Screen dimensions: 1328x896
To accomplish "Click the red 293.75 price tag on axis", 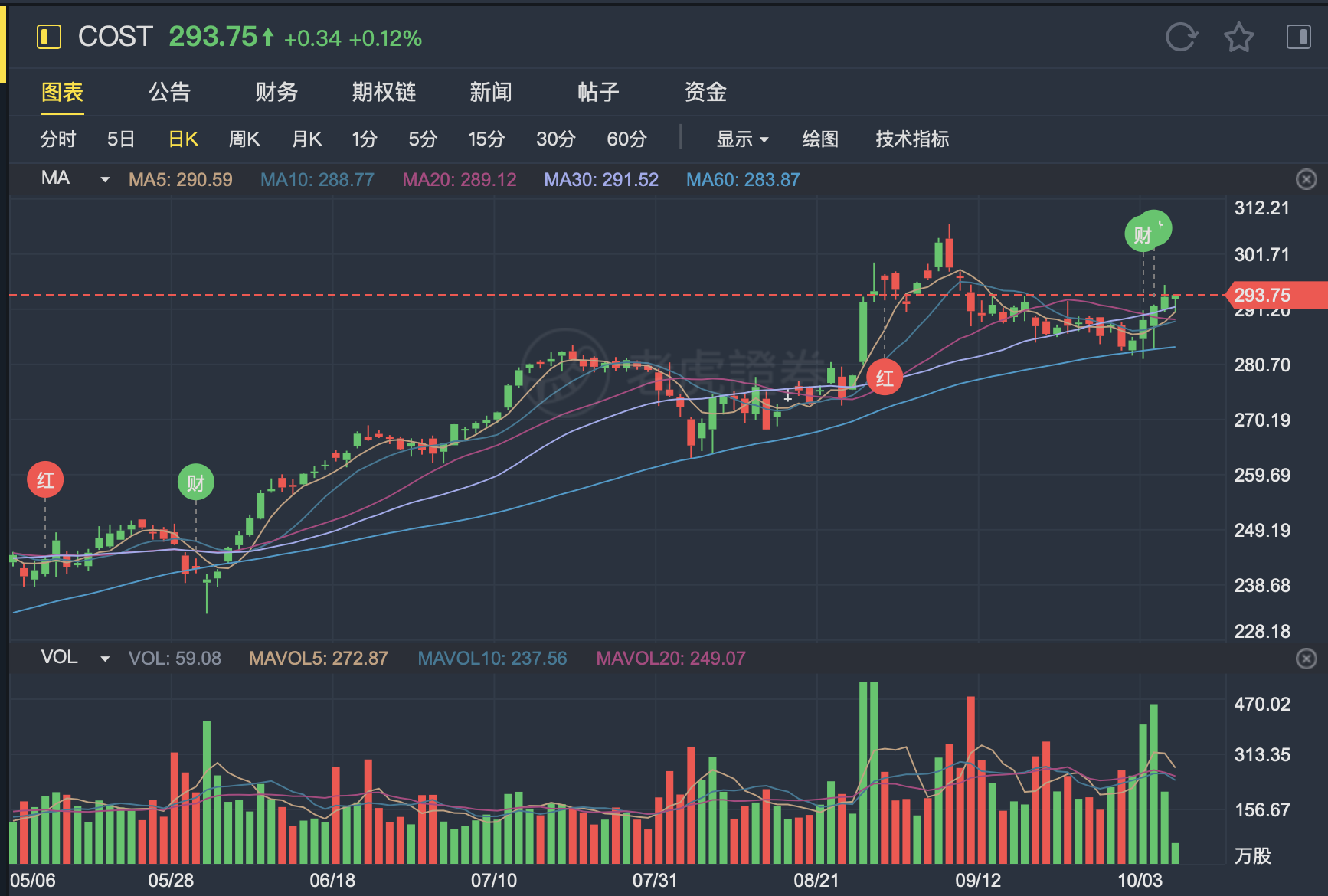I will (1276, 295).
